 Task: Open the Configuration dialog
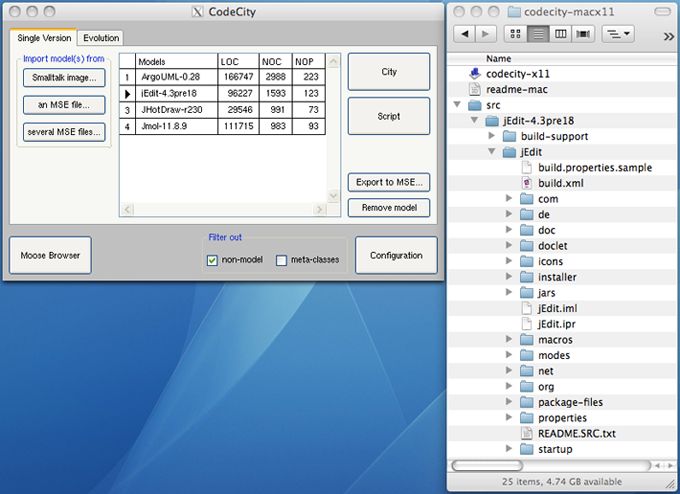(396, 255)
